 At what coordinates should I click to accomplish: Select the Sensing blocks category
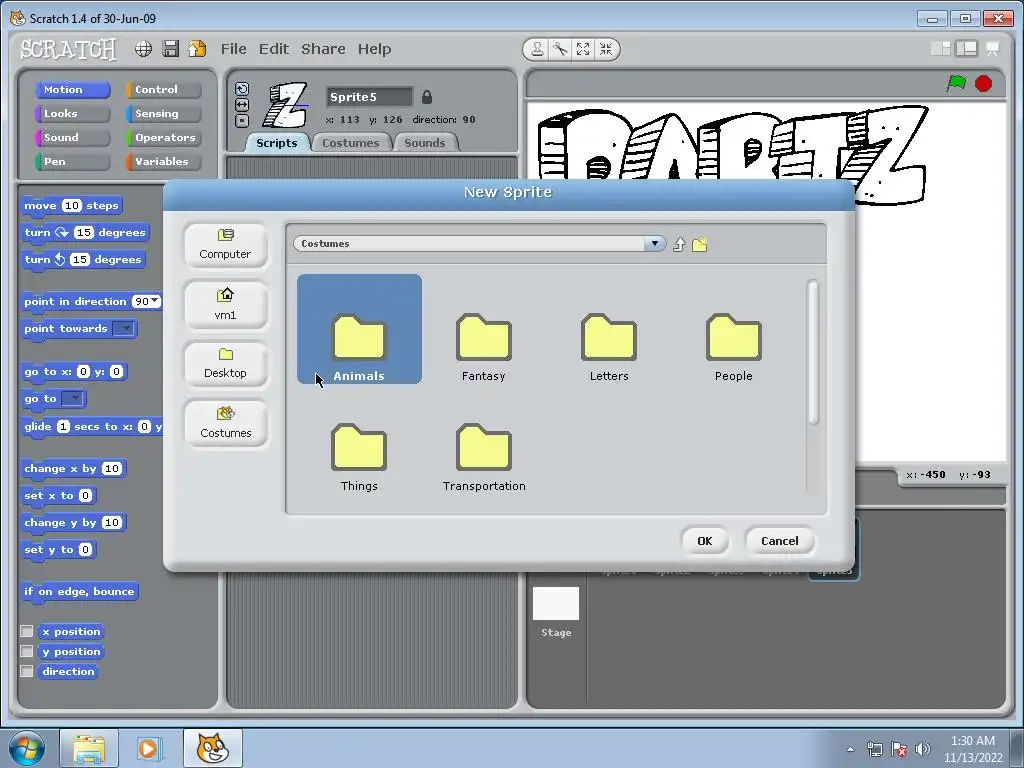(164, 114)
